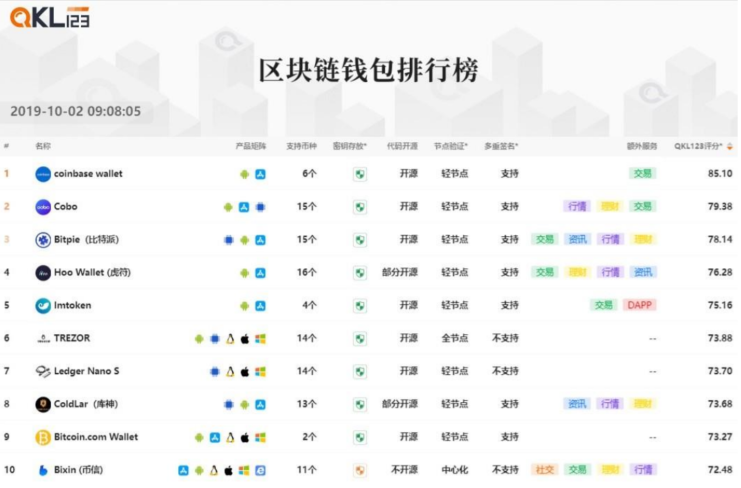Click the TREZOR logo icon
This screenshot has height=488, width=741.
click(x=43, y=339)
